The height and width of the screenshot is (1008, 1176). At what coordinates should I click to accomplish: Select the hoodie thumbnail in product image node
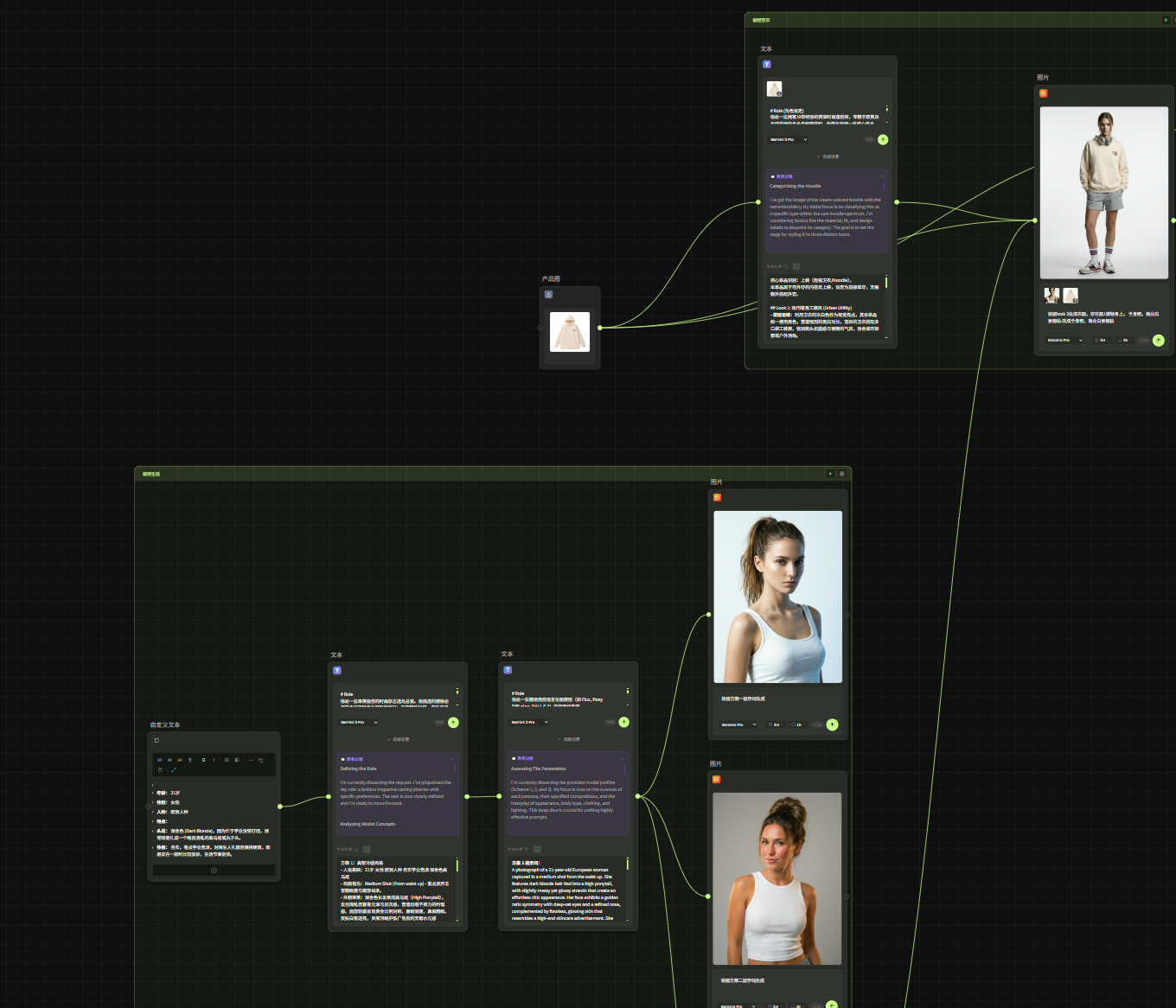[x=570, y=332]
